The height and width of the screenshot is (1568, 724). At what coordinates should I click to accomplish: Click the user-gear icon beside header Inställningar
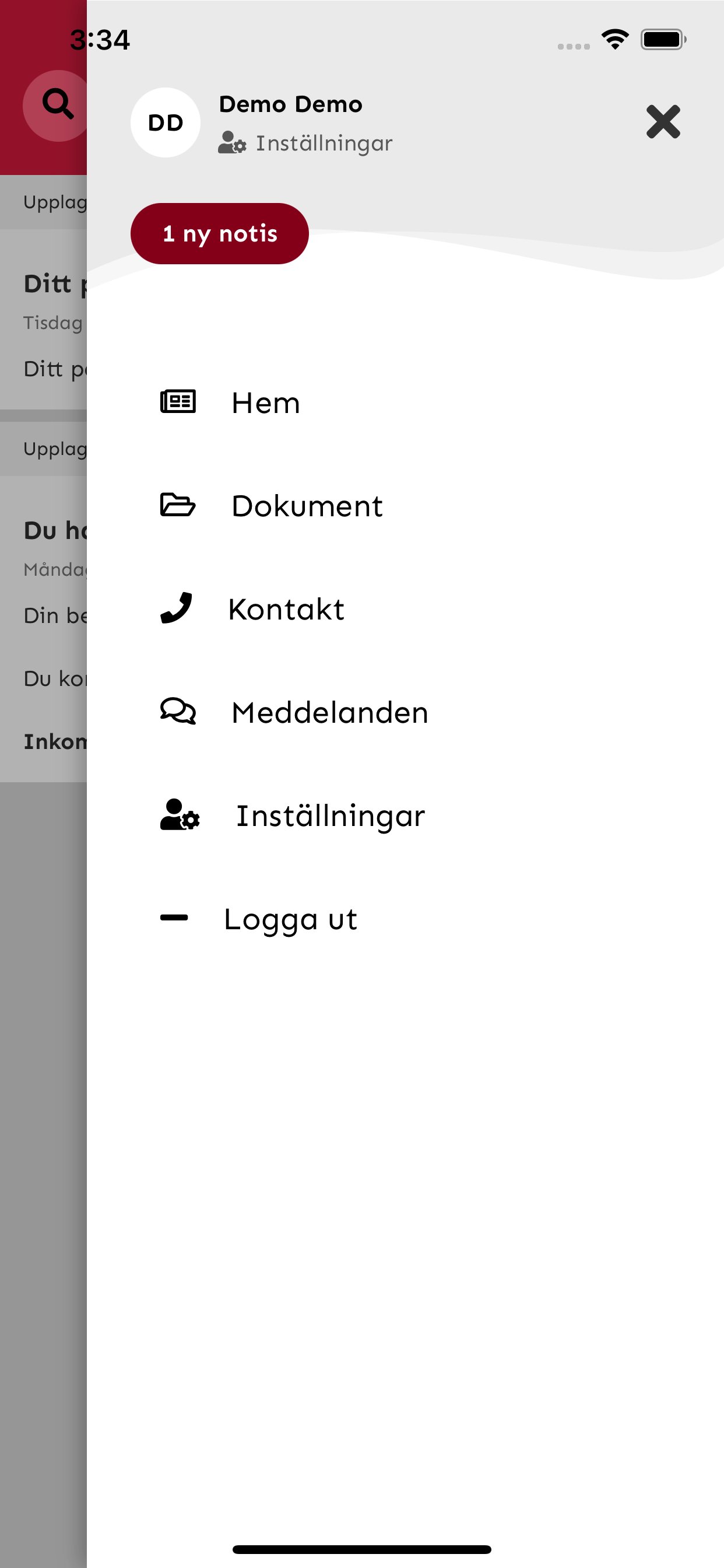(x=232, y=143)
